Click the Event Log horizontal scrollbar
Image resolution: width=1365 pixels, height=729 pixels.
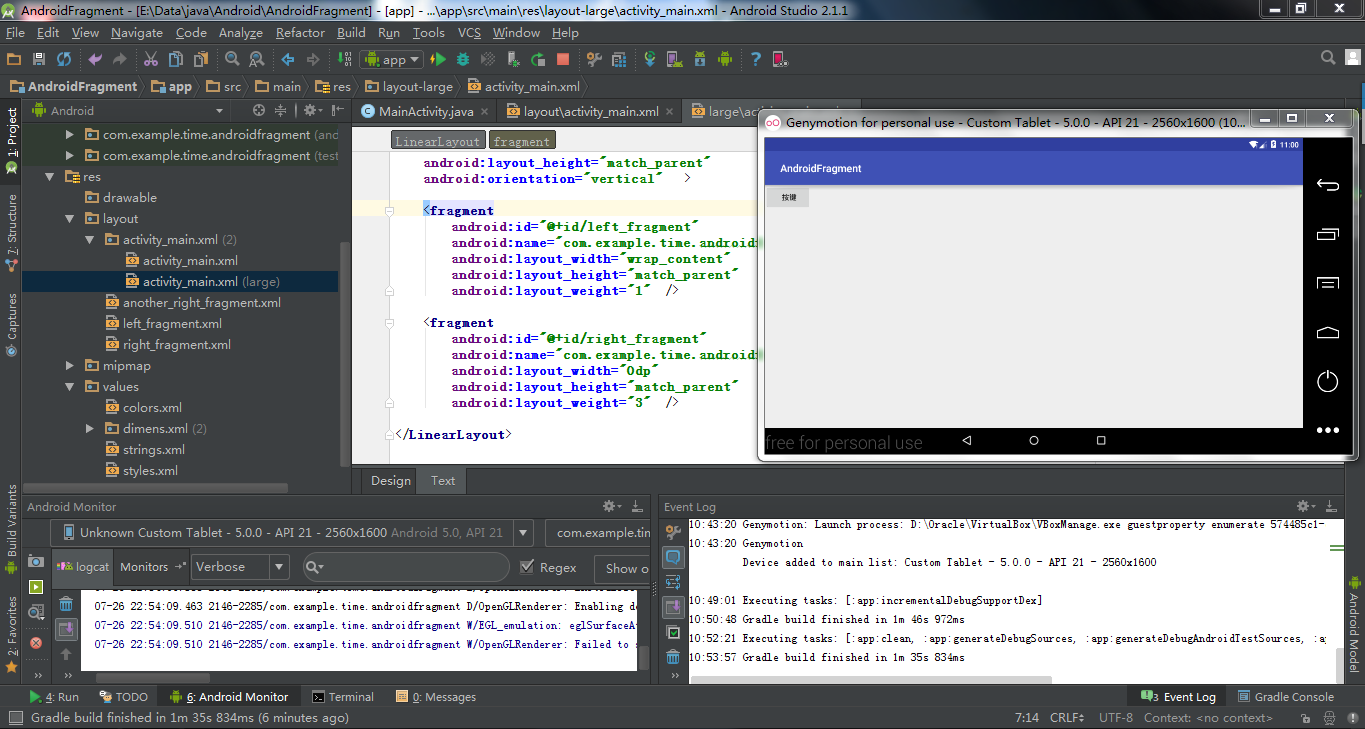pyautogui.click(x=870, y=680)
